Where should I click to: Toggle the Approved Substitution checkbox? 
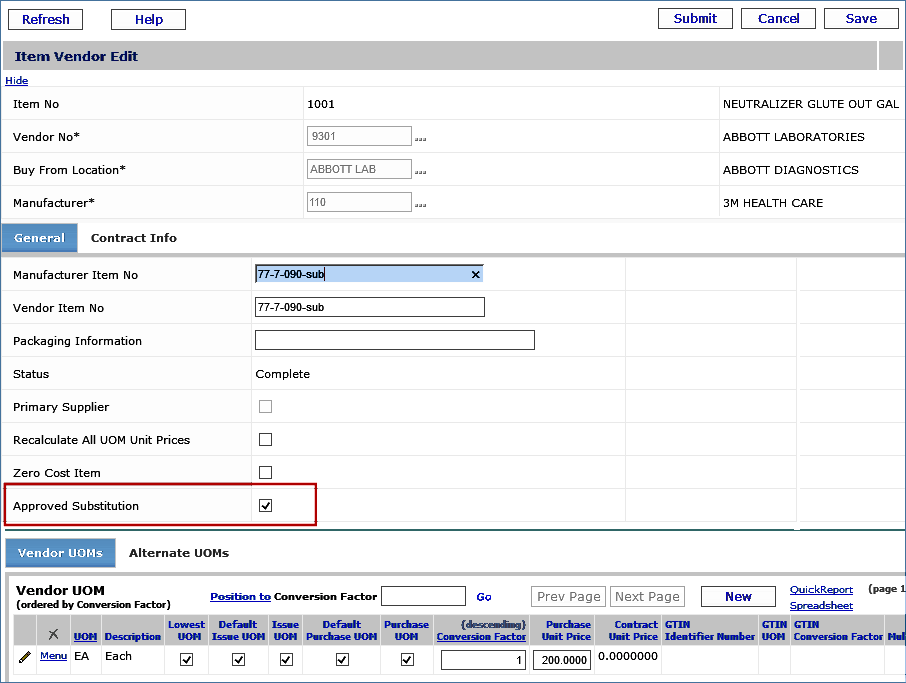[x=265, y=506]
